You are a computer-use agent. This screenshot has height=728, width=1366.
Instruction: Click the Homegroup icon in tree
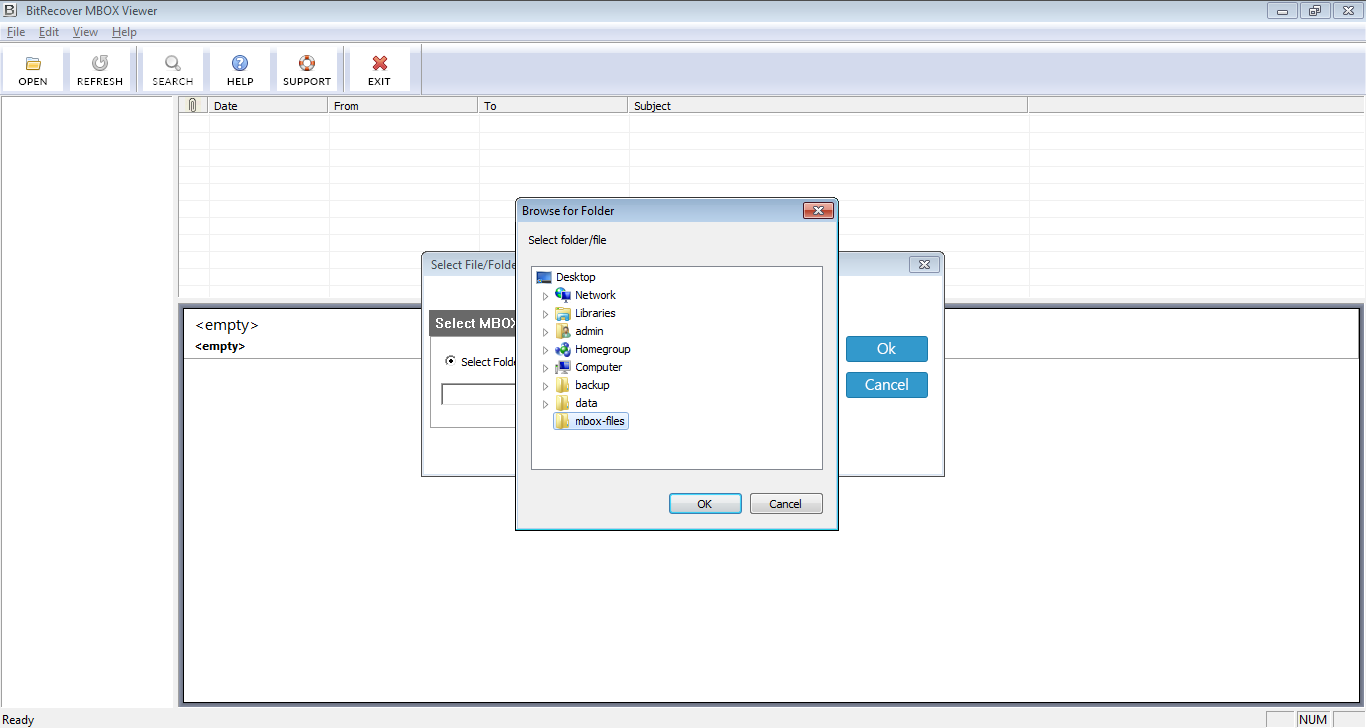[563, 349]
